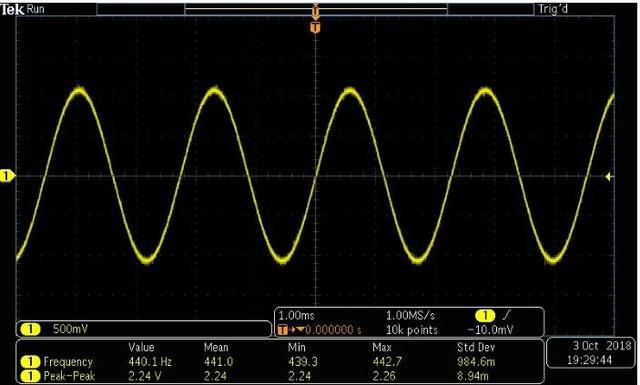Image resolution: width=640 pixels, height=385 pixels.
Task: Click the 2.24 V peak-peak value
Action: (144, 376)
